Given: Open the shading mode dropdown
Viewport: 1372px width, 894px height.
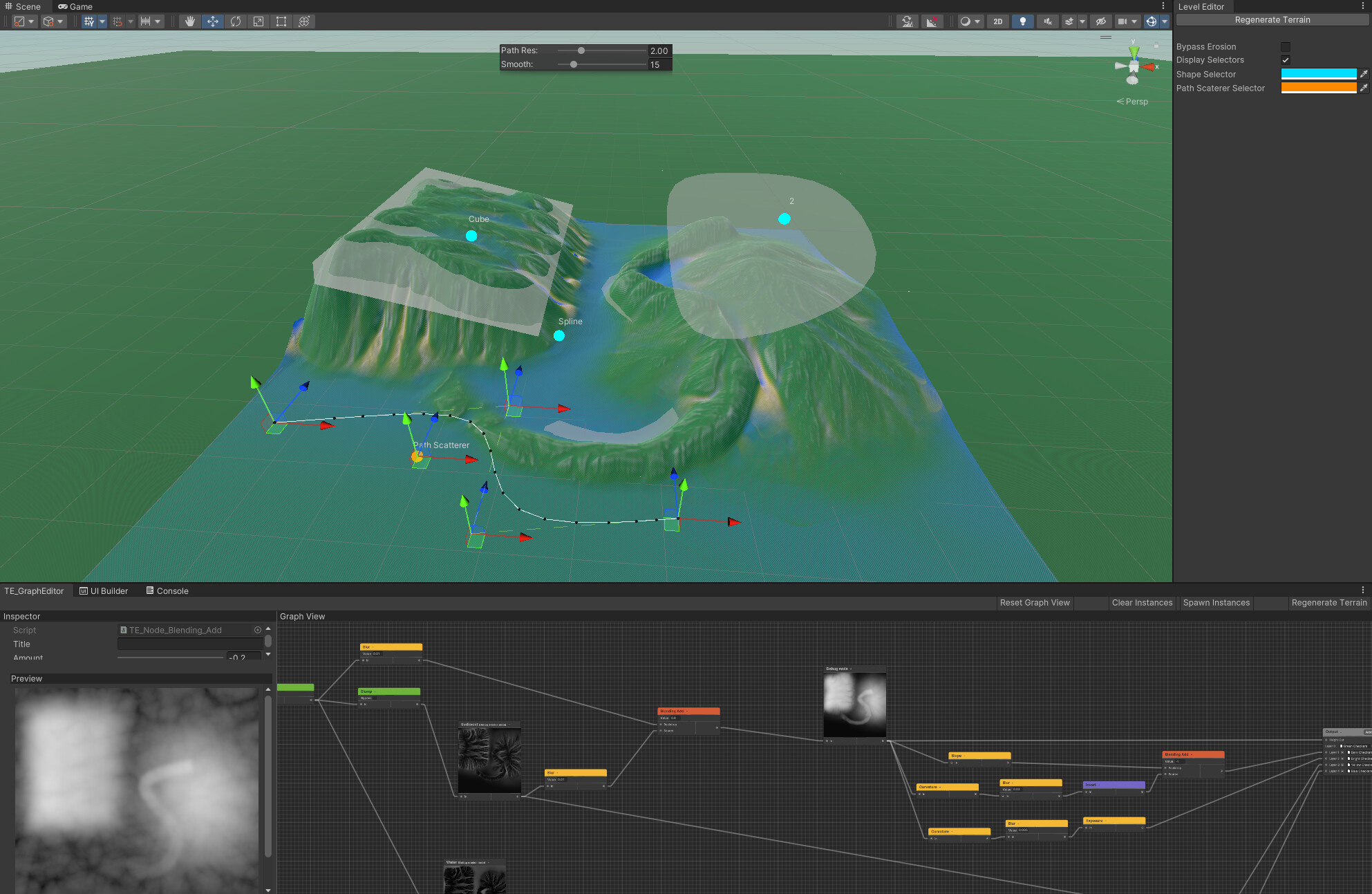Looking at the screenshot, I should [978, 21].
